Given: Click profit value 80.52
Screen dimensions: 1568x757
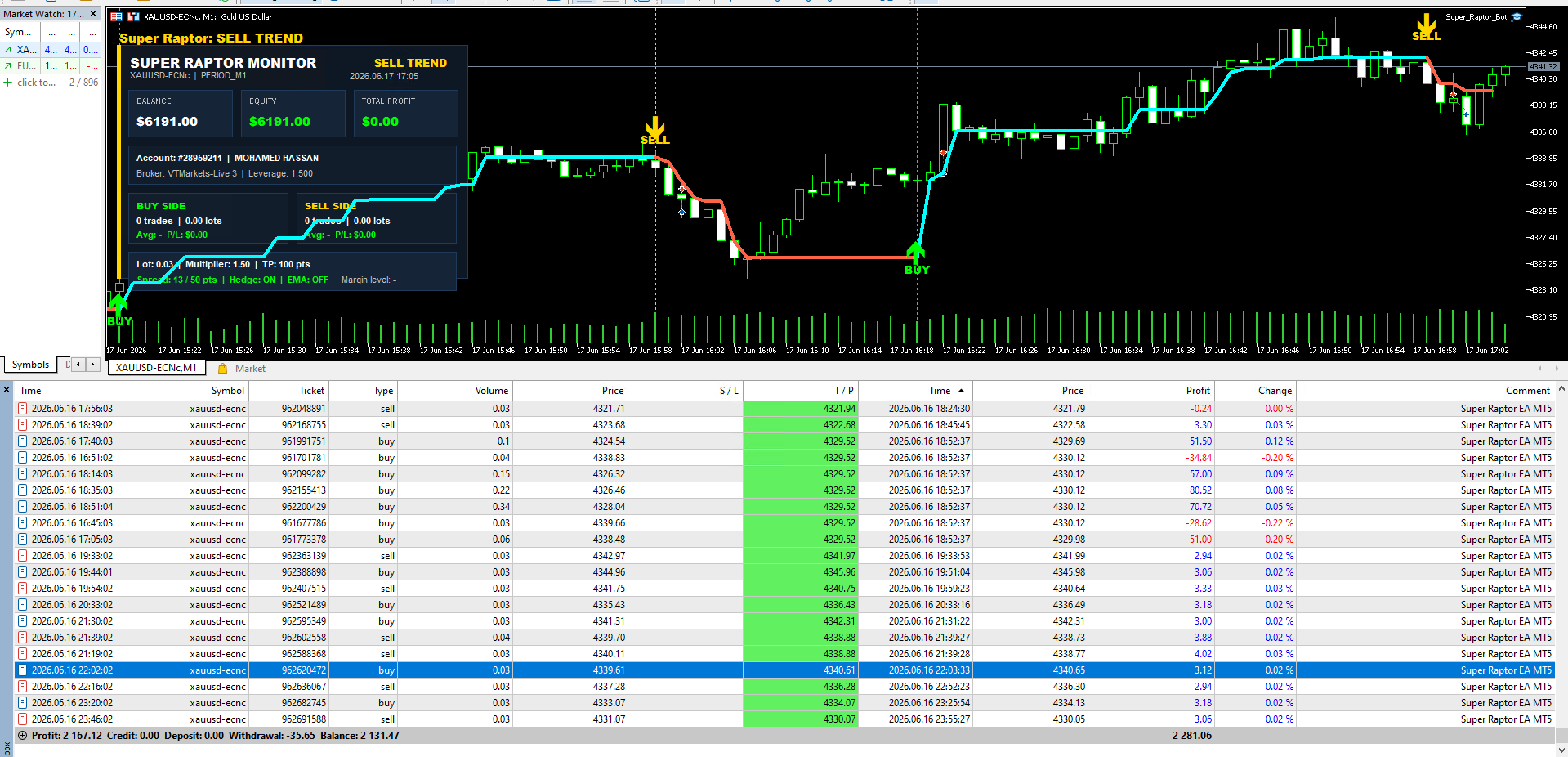Looking at the screenshot, I should click(x=1200, y=490).
